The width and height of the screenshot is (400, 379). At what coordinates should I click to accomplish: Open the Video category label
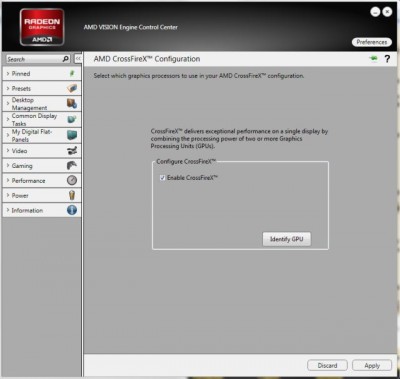pyautogui.click(x=19, y=151)
